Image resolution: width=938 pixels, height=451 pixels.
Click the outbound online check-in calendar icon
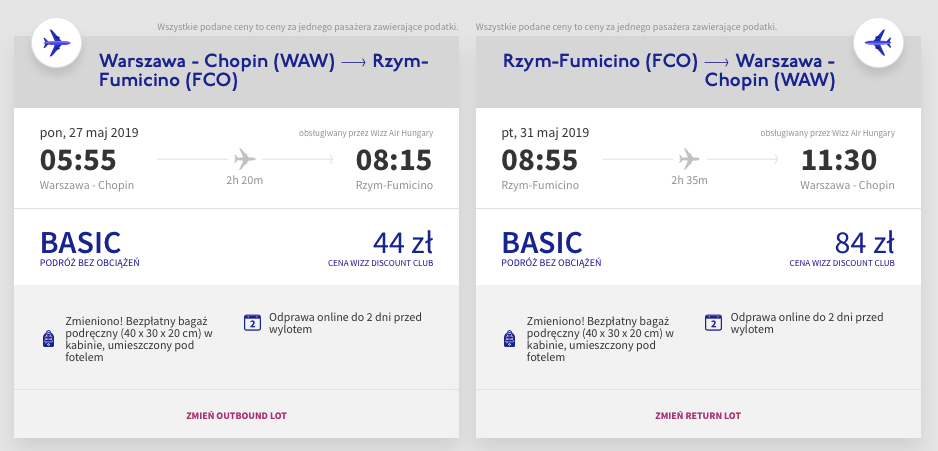pyautogui.click(x=253, y=322)
